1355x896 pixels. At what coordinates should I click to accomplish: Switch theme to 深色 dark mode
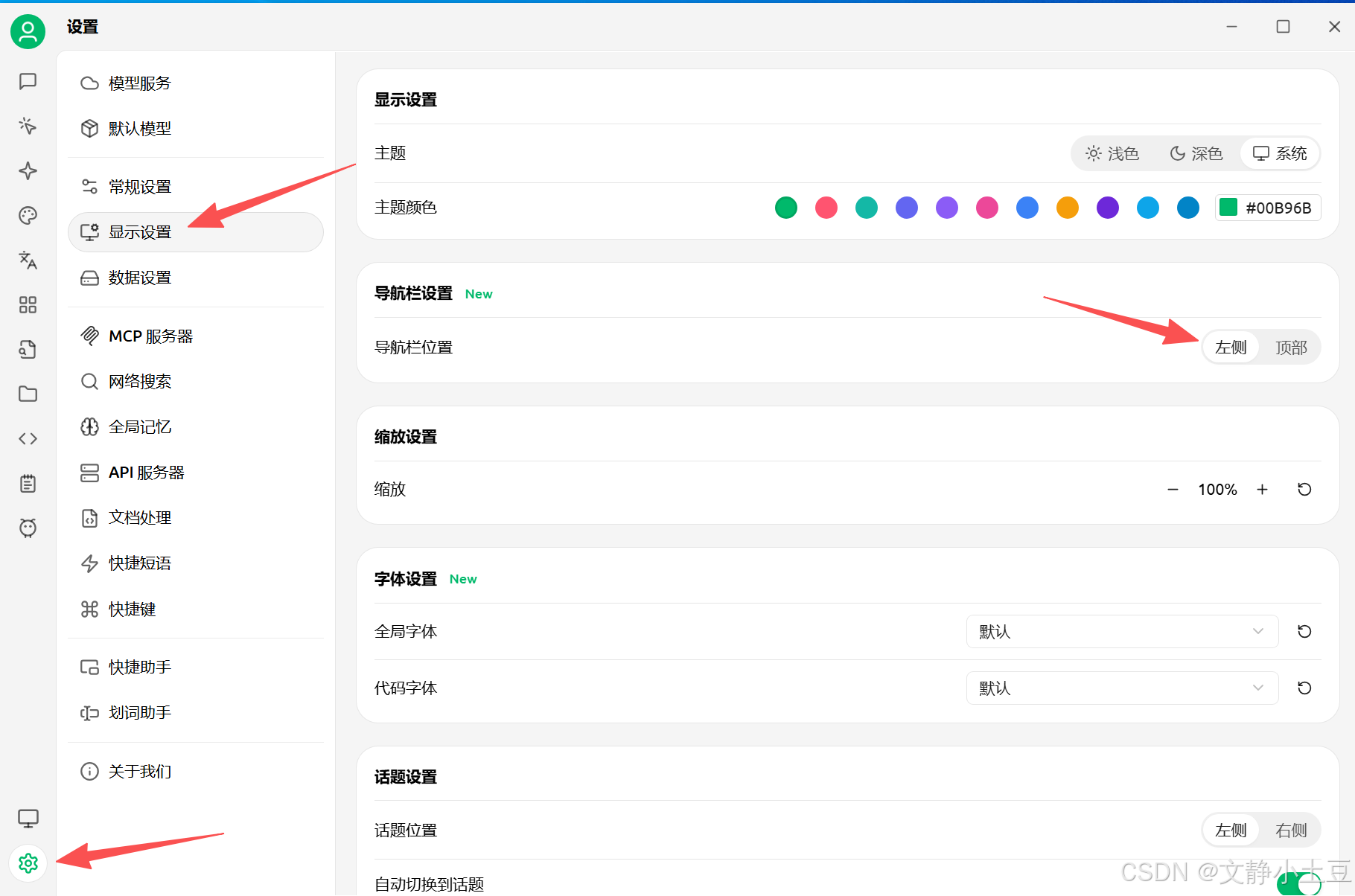pos(1196,153)
